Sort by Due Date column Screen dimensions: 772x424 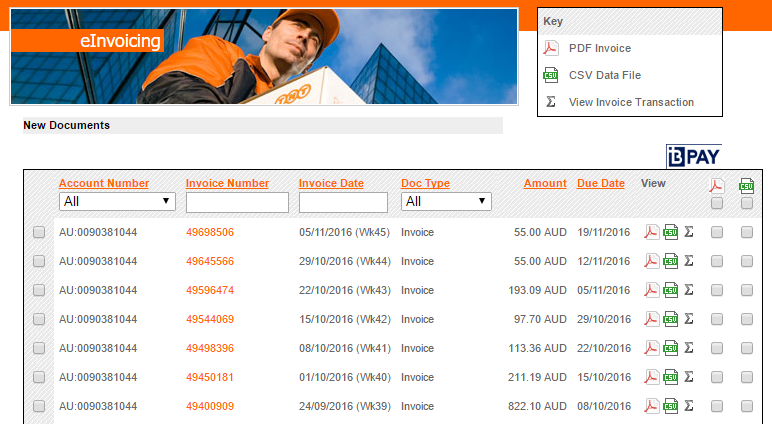601,183
